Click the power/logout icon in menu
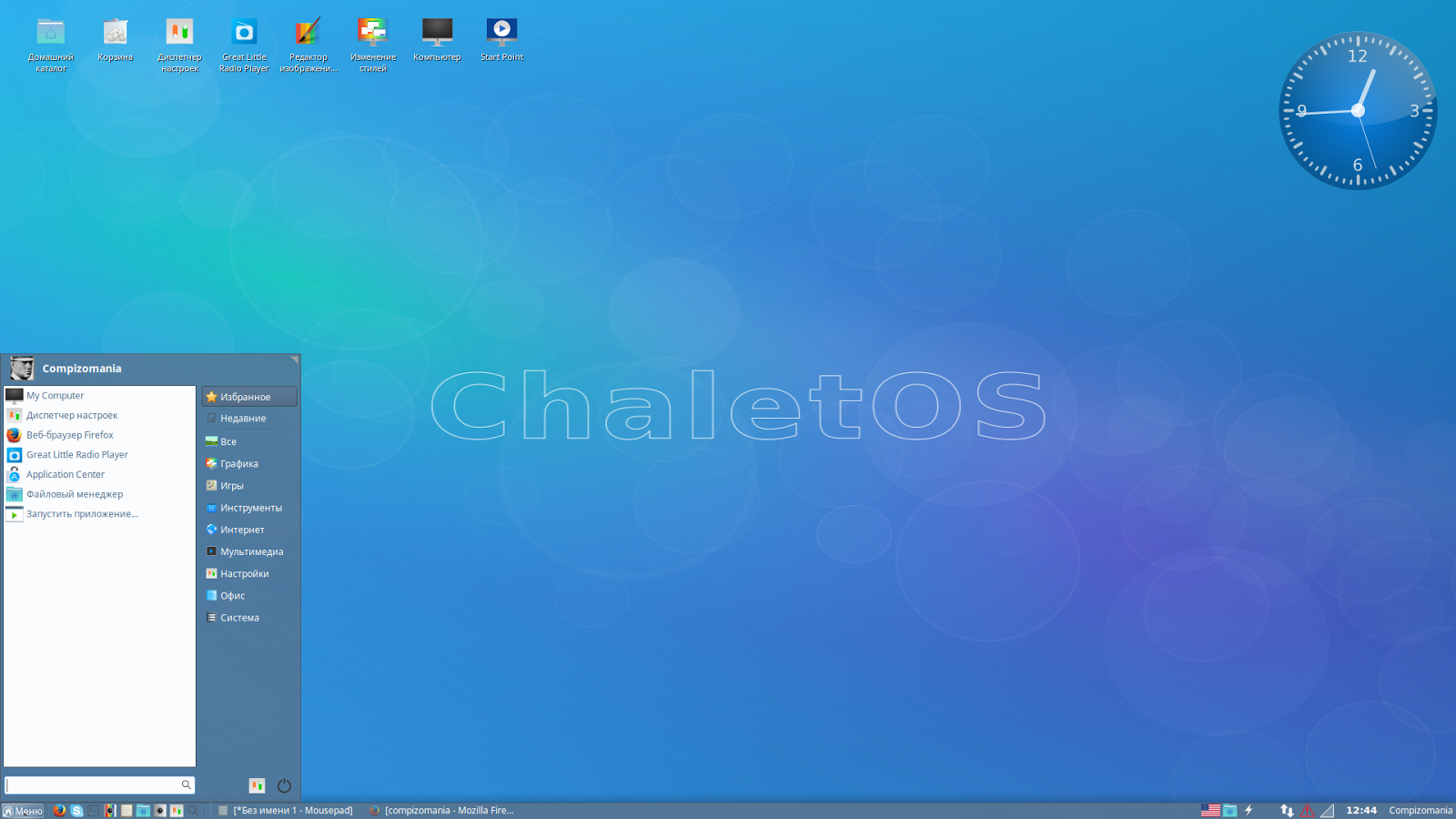Viewport: 1456px width, 819px height. pos(284,785)
